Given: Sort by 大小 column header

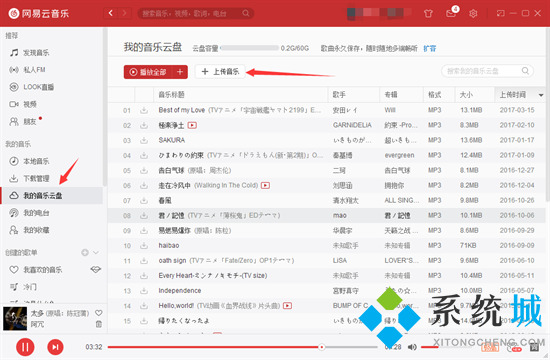Looking at the screenshot, I should click(x=475, y=94).
